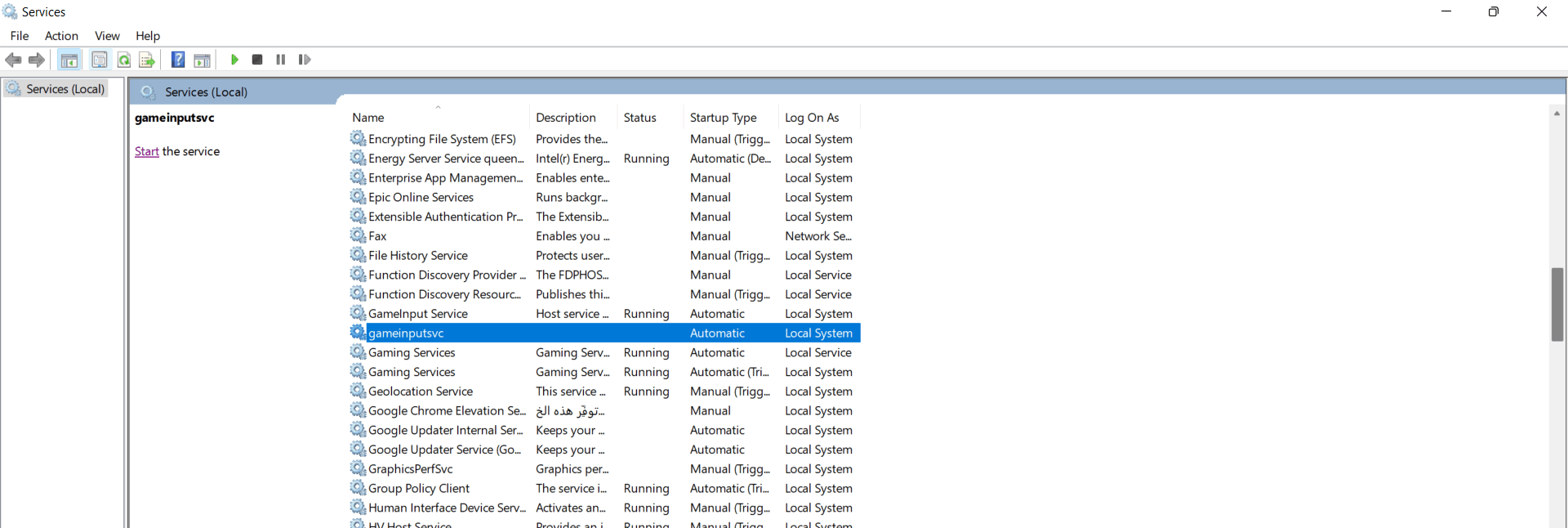Select Google Chrome Elevation Service row
The width and height of the screenshot is (1568, 528).
[604, 411]
